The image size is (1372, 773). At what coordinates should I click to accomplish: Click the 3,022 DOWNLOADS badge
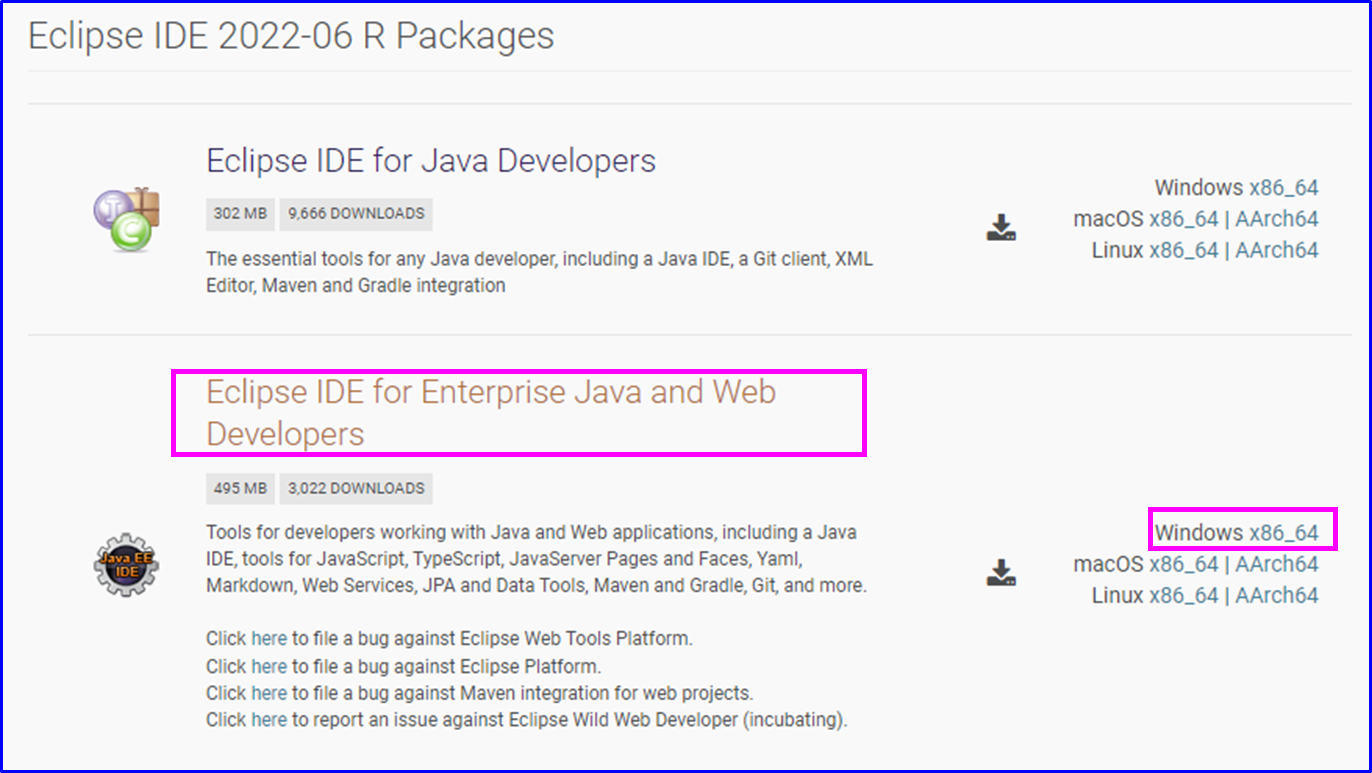356,489
